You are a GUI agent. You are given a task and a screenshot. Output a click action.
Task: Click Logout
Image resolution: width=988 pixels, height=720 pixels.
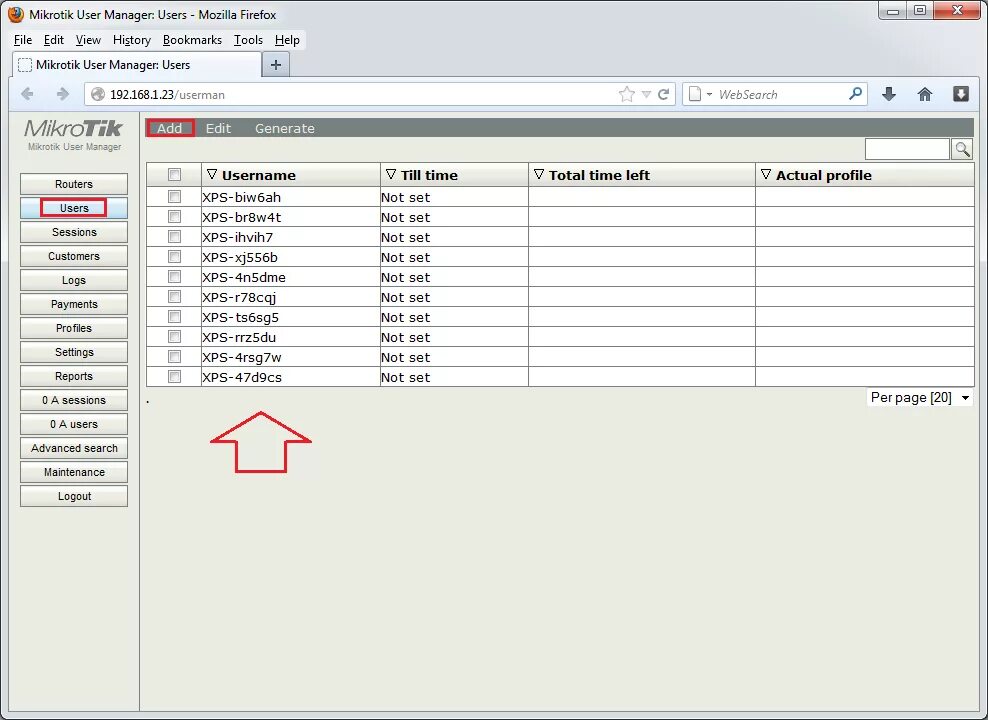pos(74,496)
